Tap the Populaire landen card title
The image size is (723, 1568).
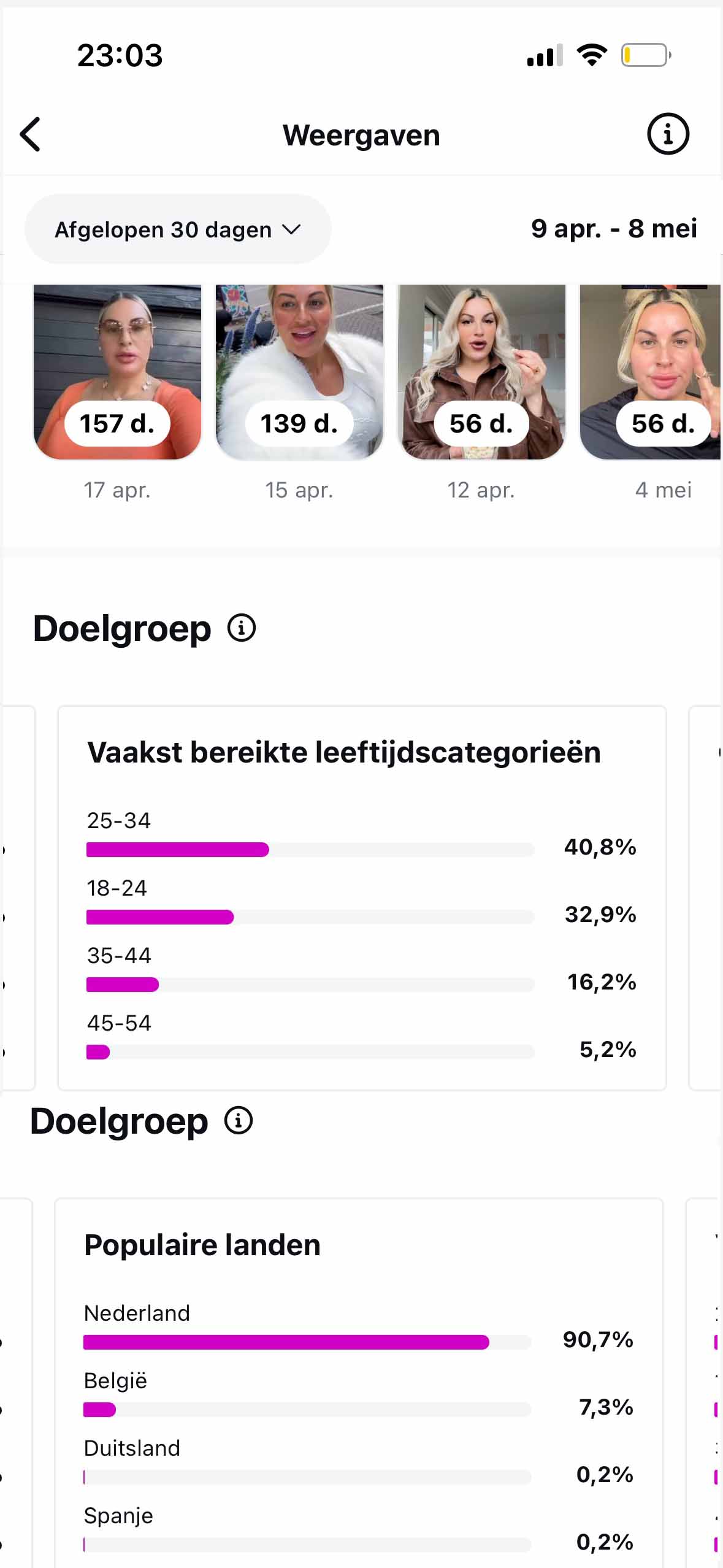pos(202,1245)
